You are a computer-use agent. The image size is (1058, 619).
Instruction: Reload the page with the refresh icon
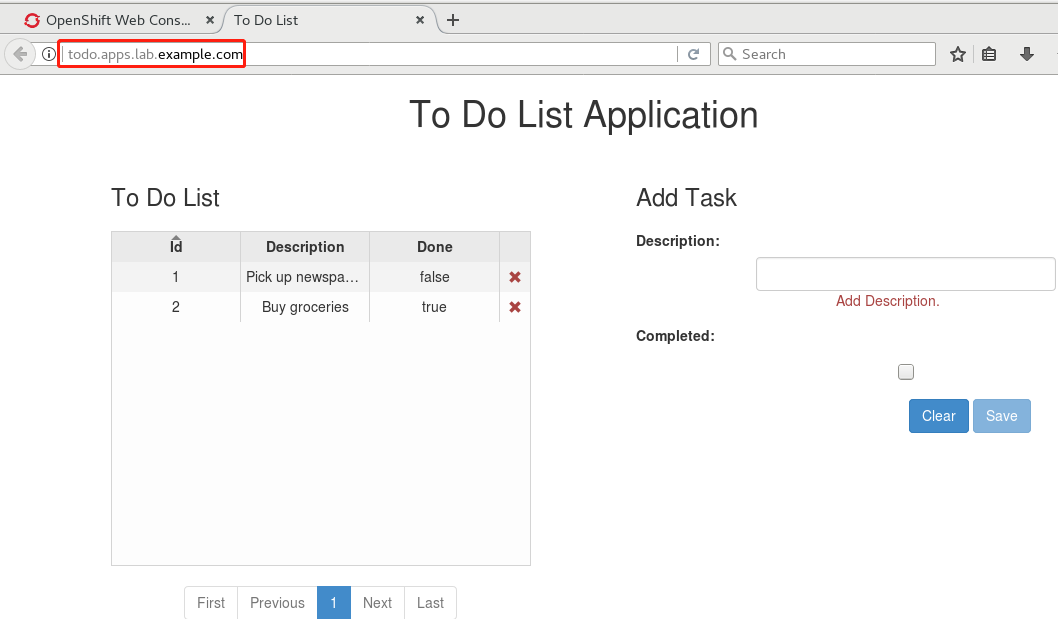tap(693, 54)
